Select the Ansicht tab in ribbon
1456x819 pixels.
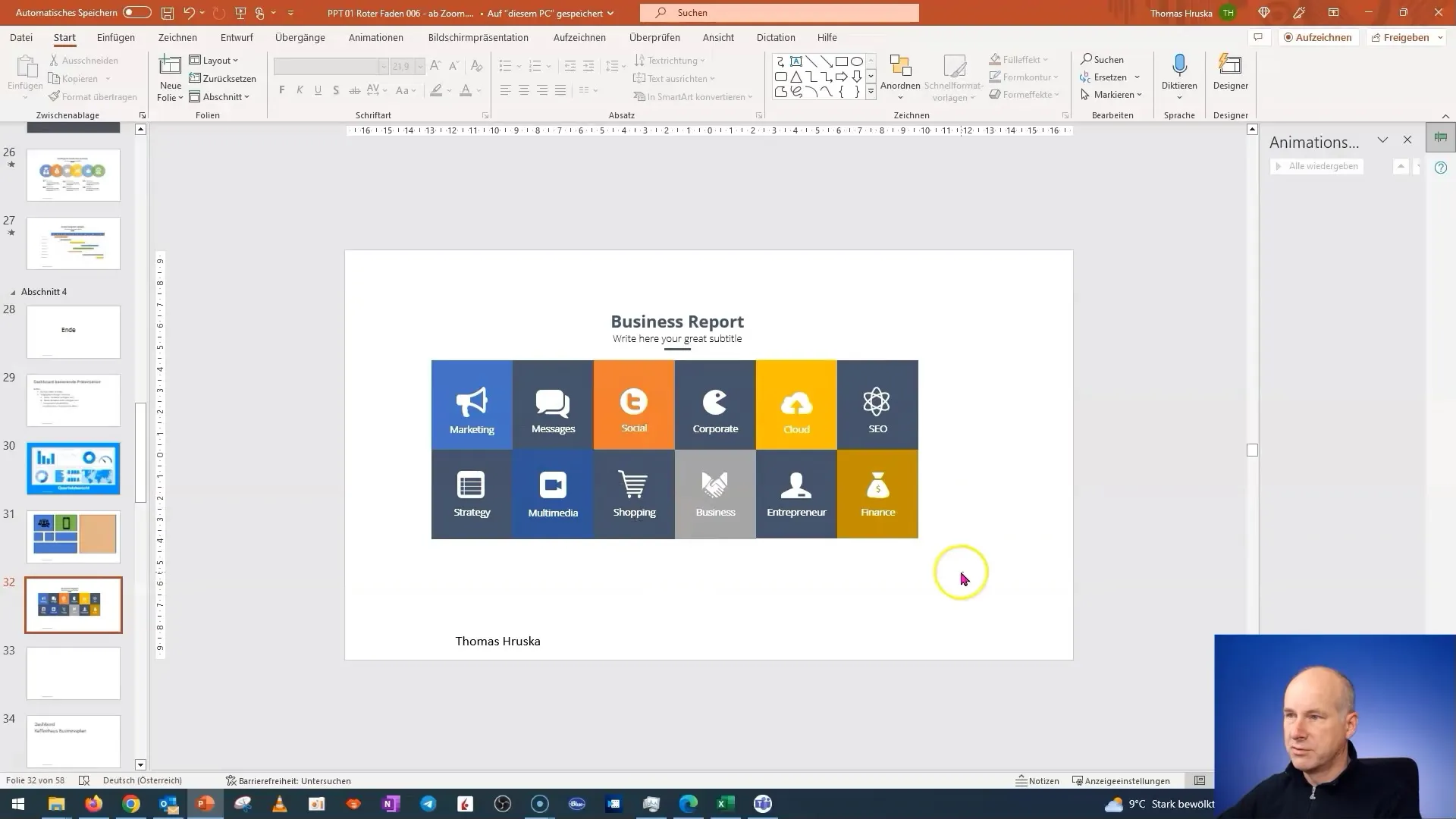point(718,37)
